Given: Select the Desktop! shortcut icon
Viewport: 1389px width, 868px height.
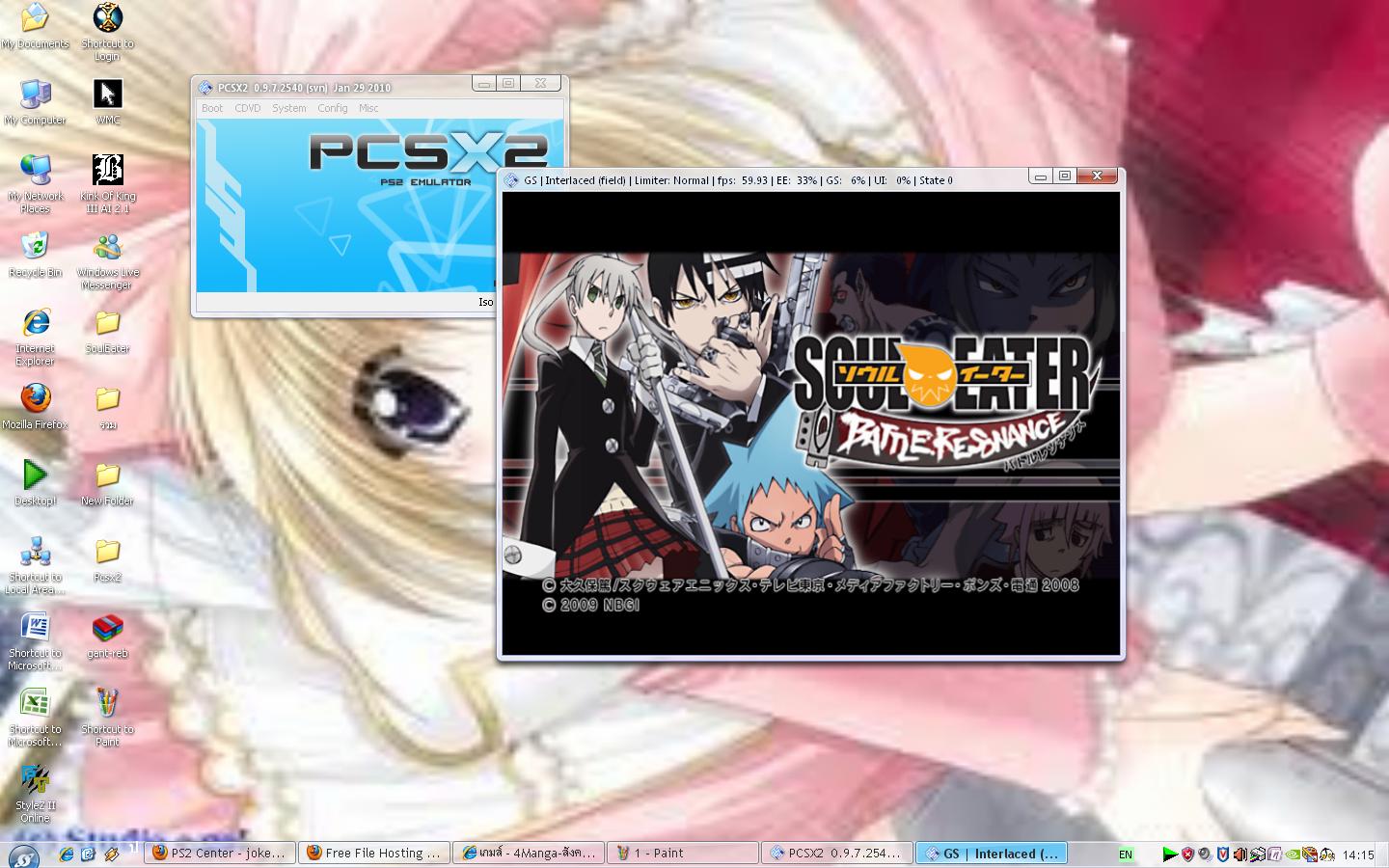Looking at the screenshot, I should click(35, 482).
